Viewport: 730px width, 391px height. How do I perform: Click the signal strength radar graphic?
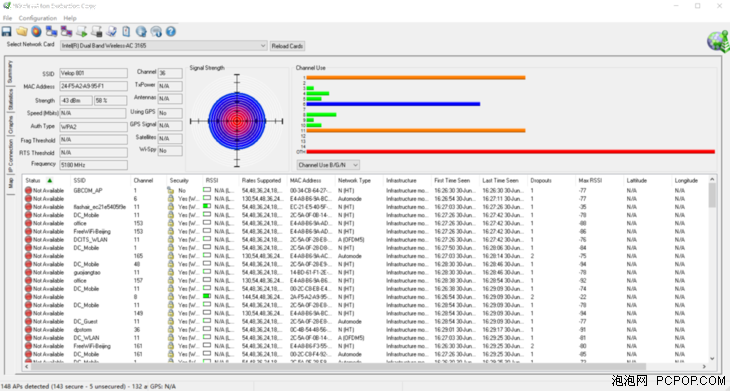(x=237, y=121)
